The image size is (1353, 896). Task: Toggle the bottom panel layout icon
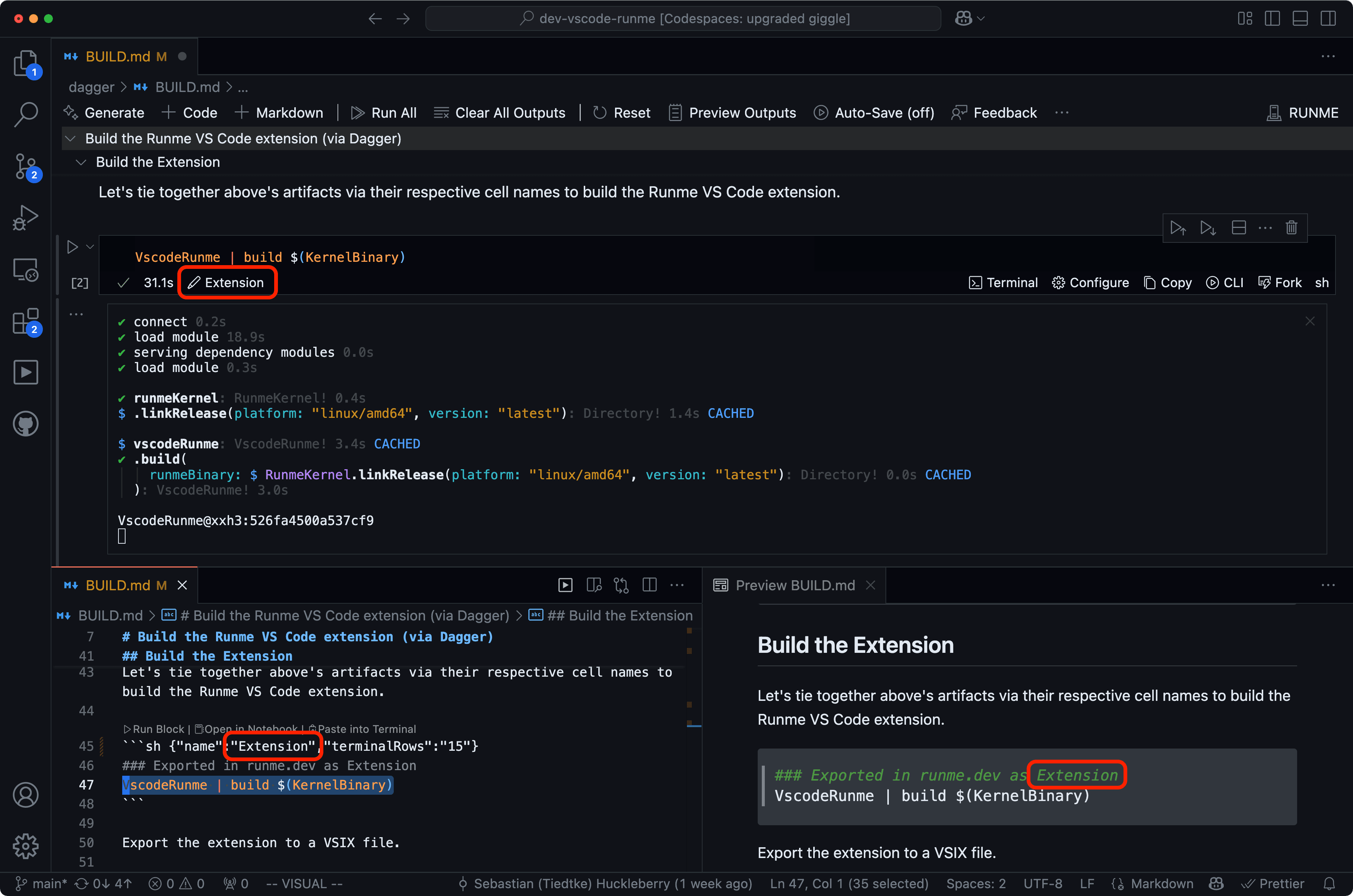coord(1300,19)
